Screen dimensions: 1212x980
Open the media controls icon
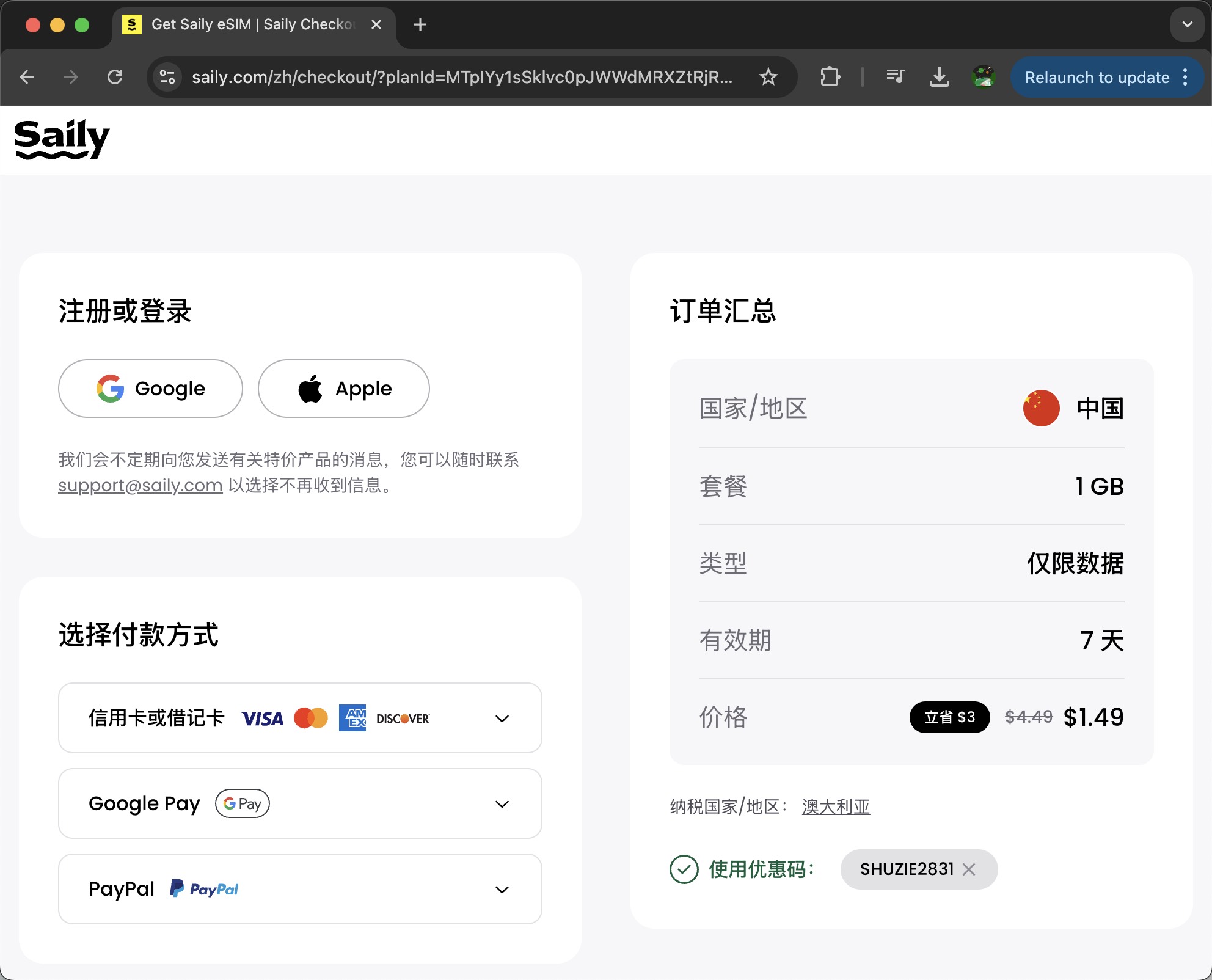point(895,77)
